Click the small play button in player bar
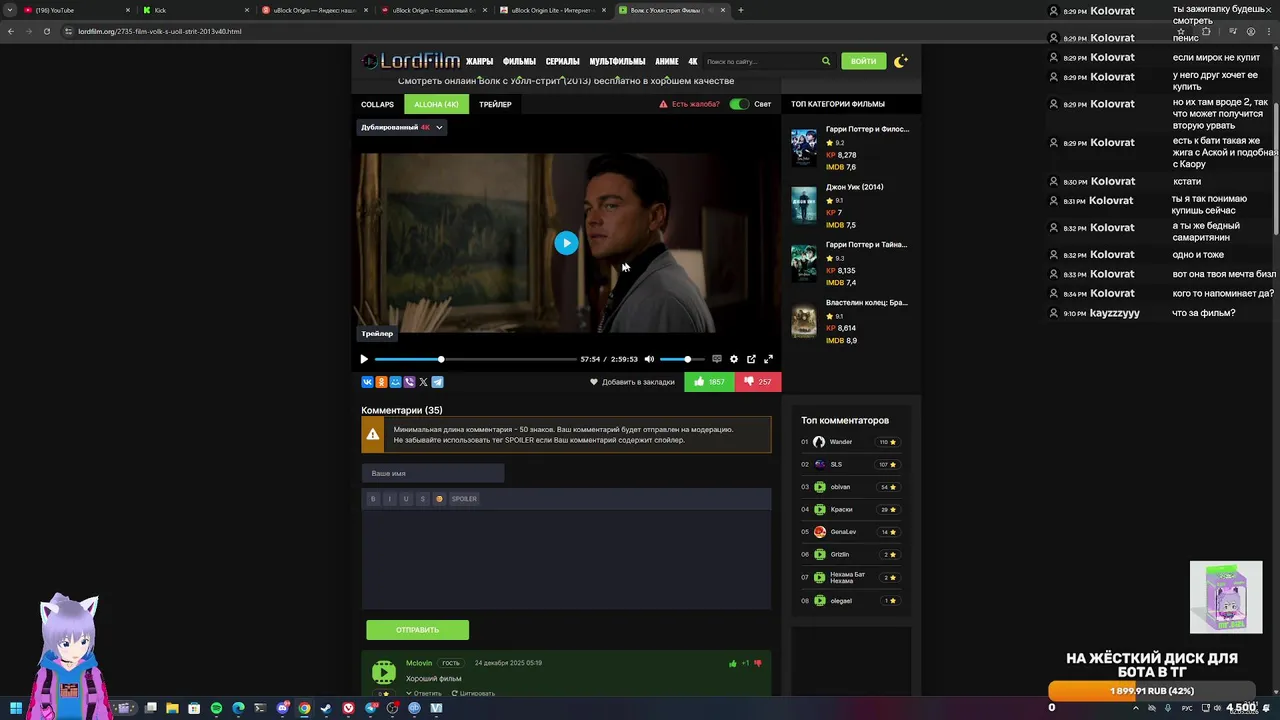Image resolution: width=1280 pixels, height=720 pixels. coord(364,359)
